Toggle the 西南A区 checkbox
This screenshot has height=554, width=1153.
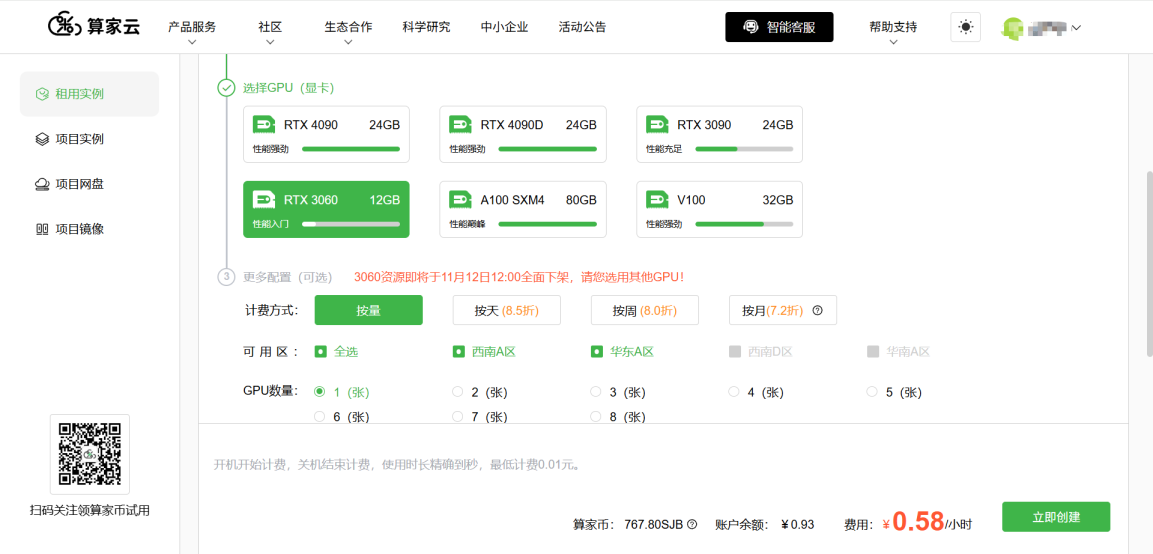458,352
